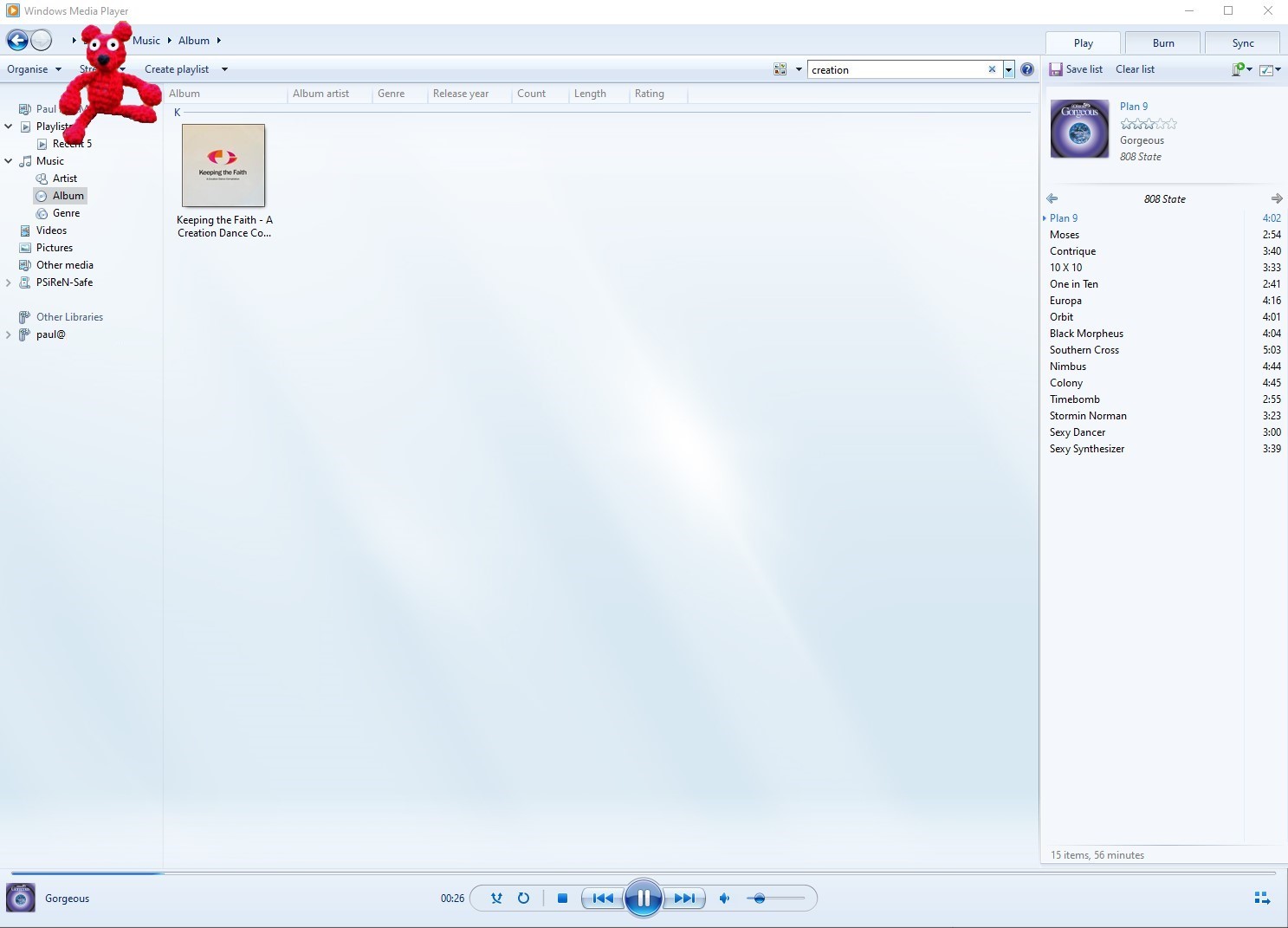The image size is (1288, 928).
Task: Click the Gorgeous album art in the Play pane
Action: coord(1079,129)
